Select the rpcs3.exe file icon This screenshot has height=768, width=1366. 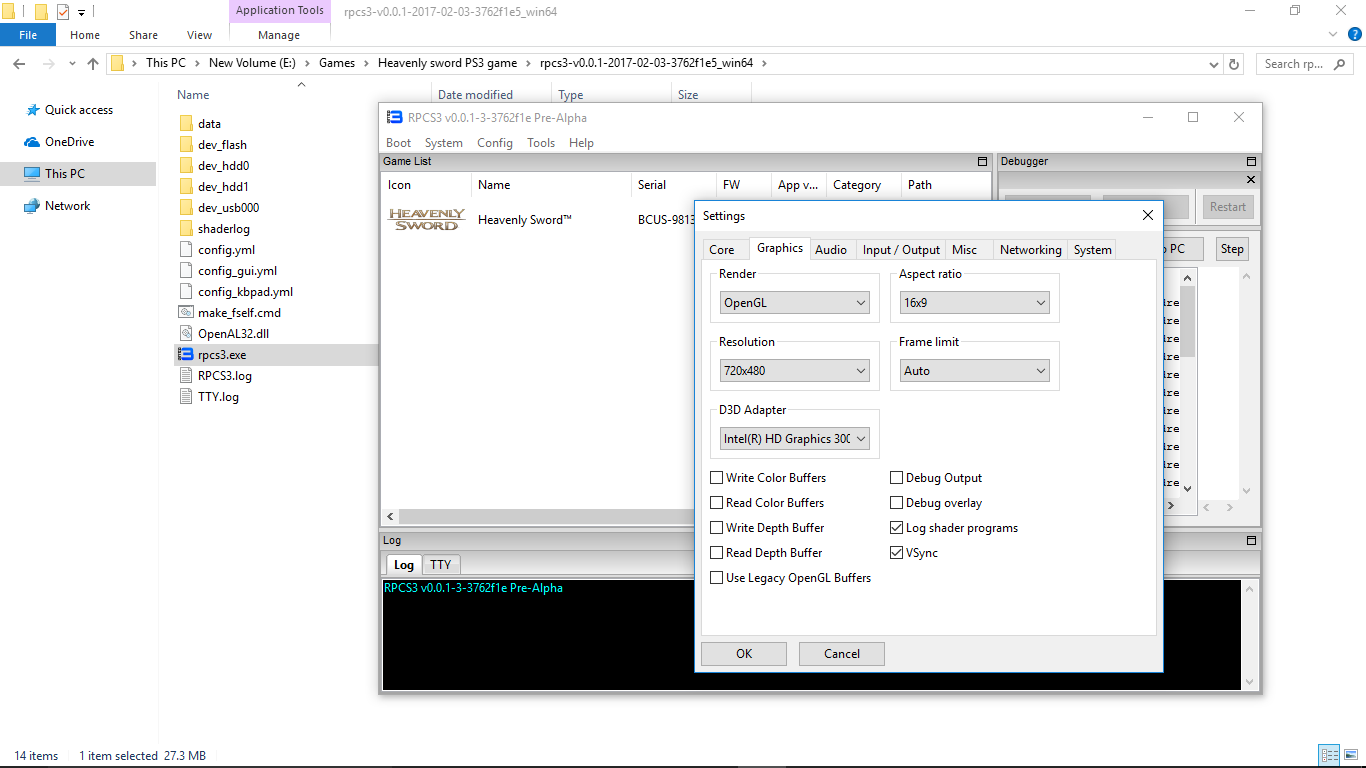coord(185,355)
